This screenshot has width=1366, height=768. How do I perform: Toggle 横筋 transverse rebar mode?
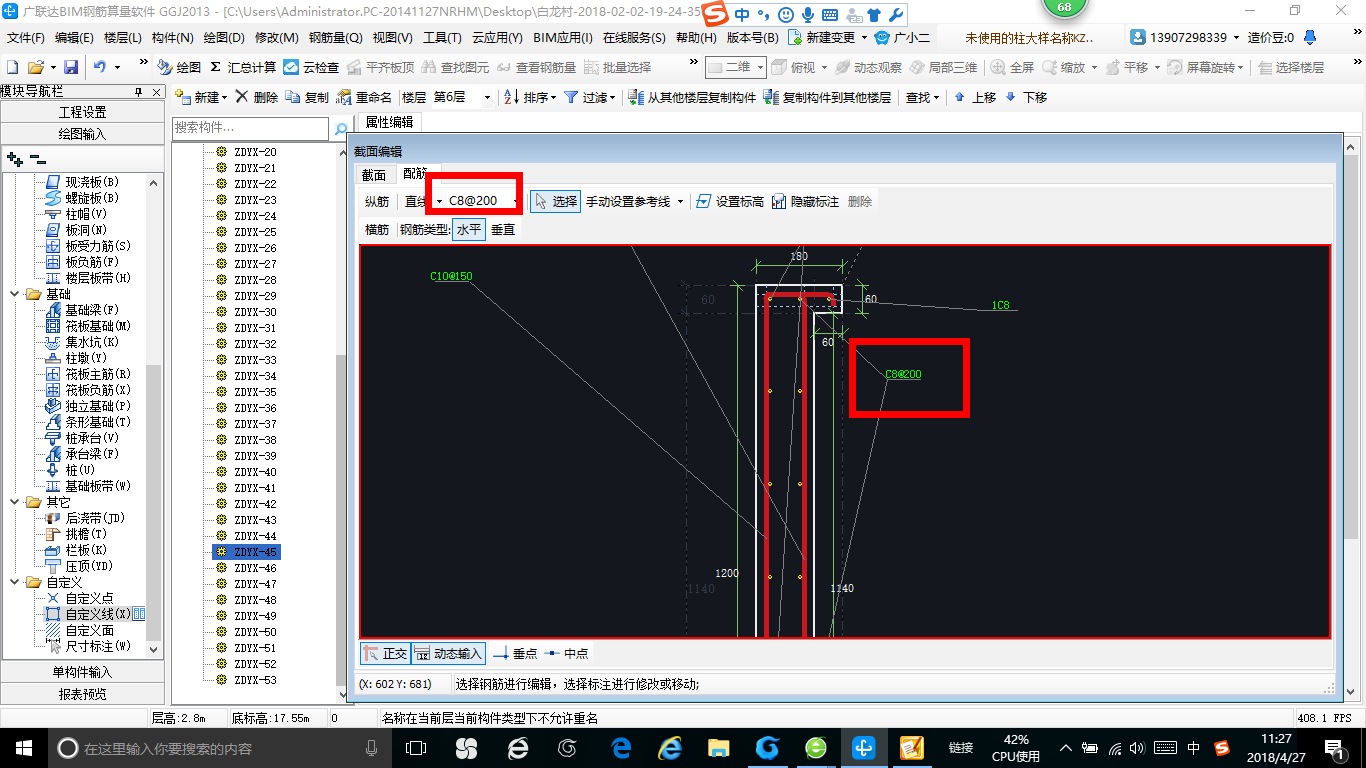(377, 229)
